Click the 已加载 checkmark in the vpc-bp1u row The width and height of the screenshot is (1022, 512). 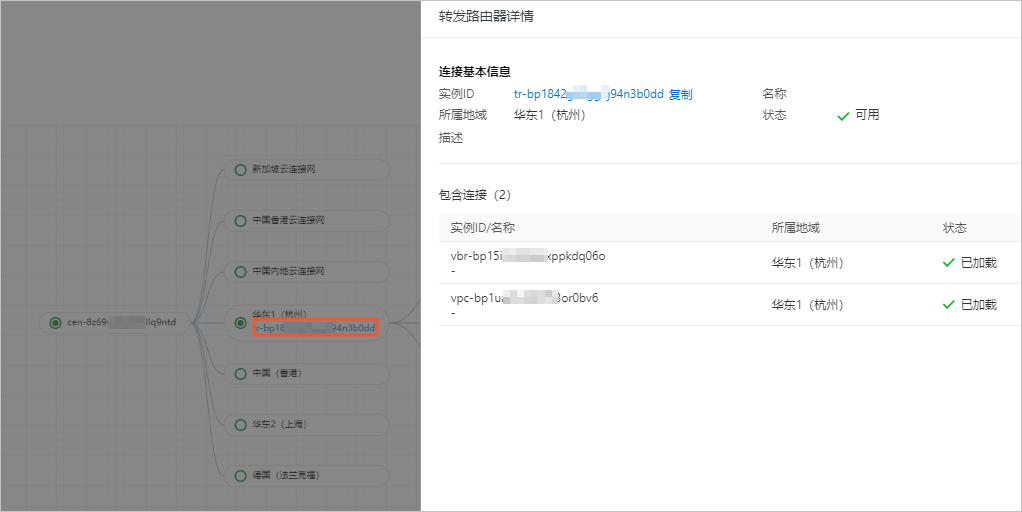point(948,304)
